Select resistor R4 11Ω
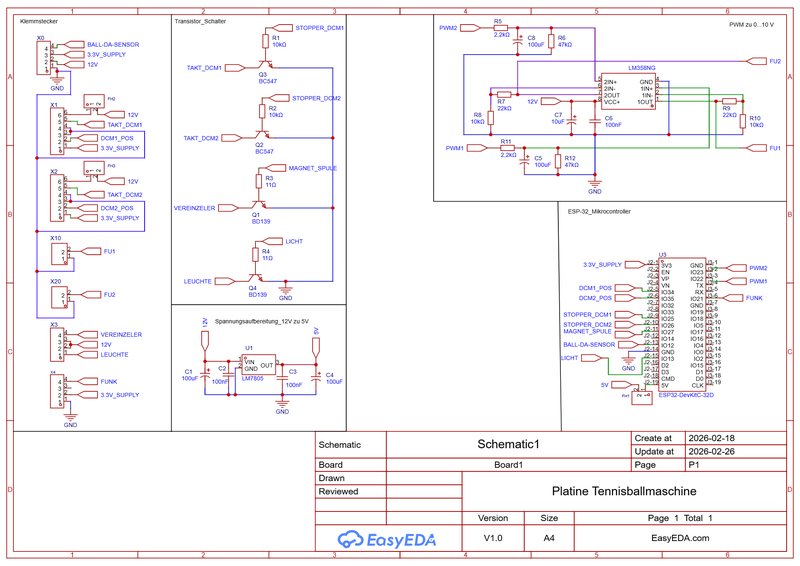 point(256,255)
